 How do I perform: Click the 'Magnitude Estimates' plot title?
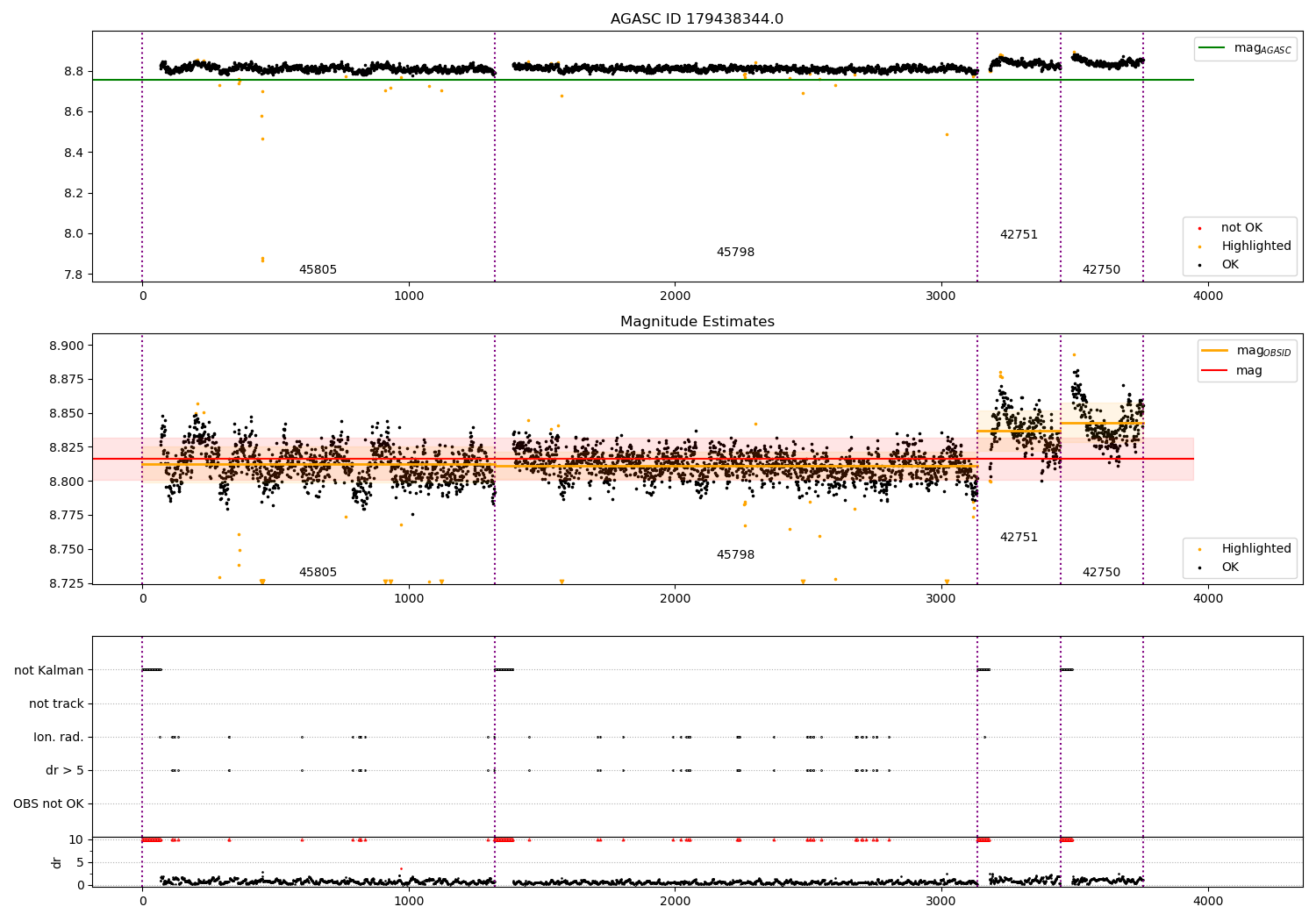(697, 322)
